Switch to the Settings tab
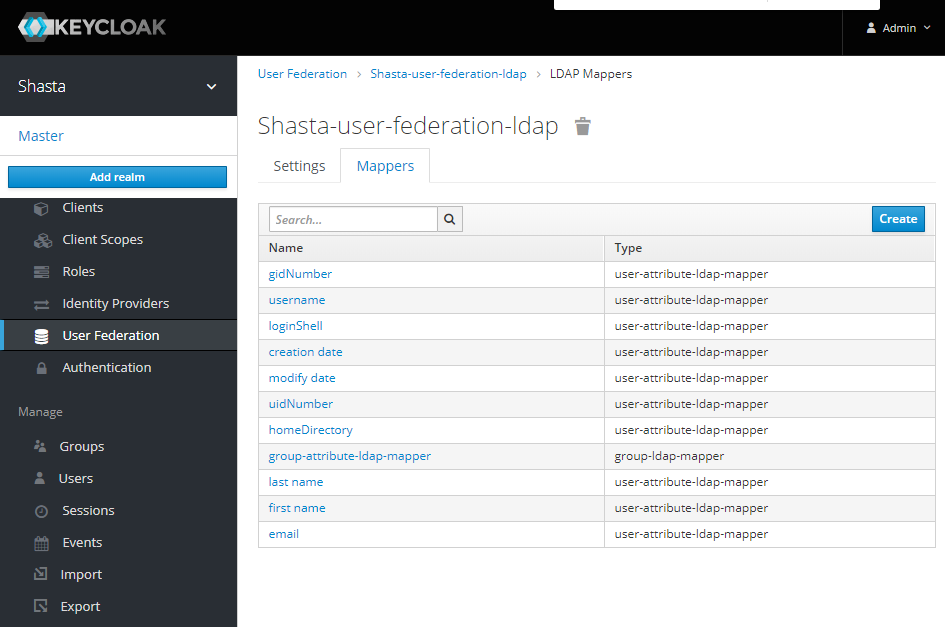The height and width of the screenshot is (627, 945). point(299,165)
